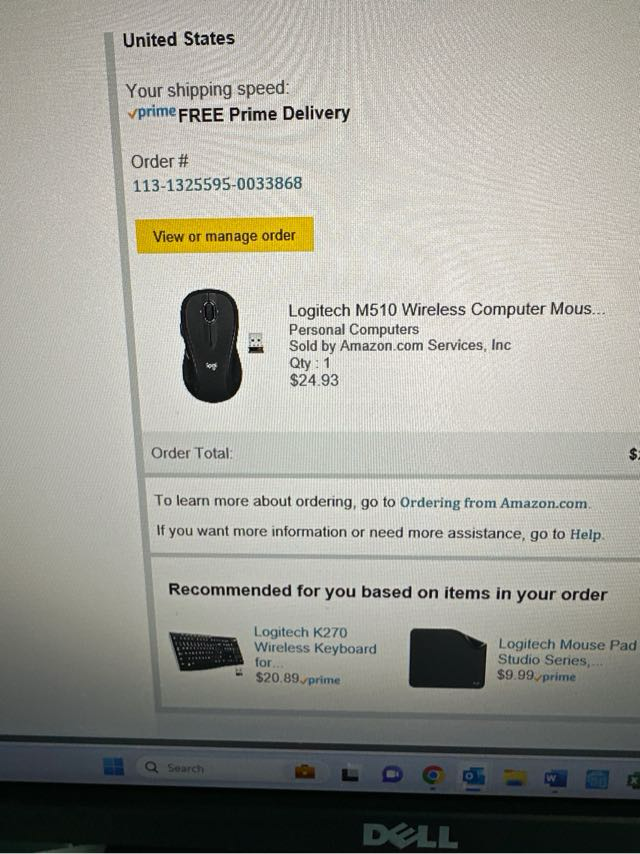Switch to Outlook in the taskbar

[x=473, y=776]
